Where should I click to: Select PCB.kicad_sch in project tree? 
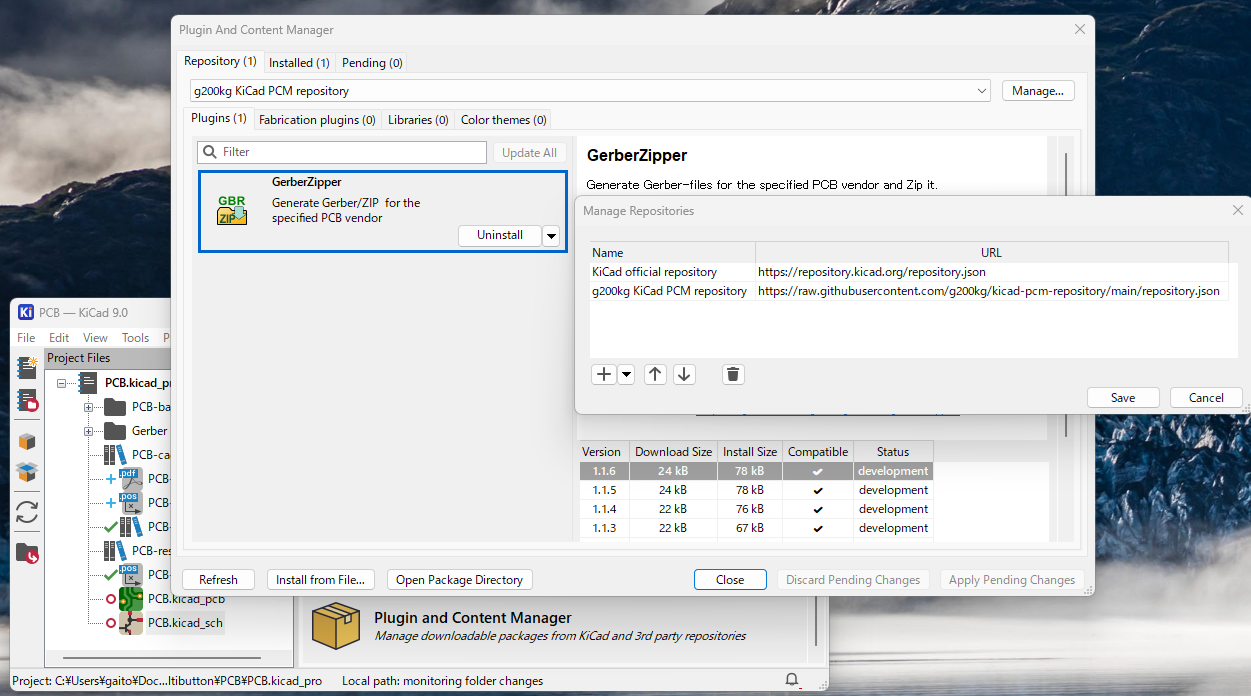coord(186,623)
